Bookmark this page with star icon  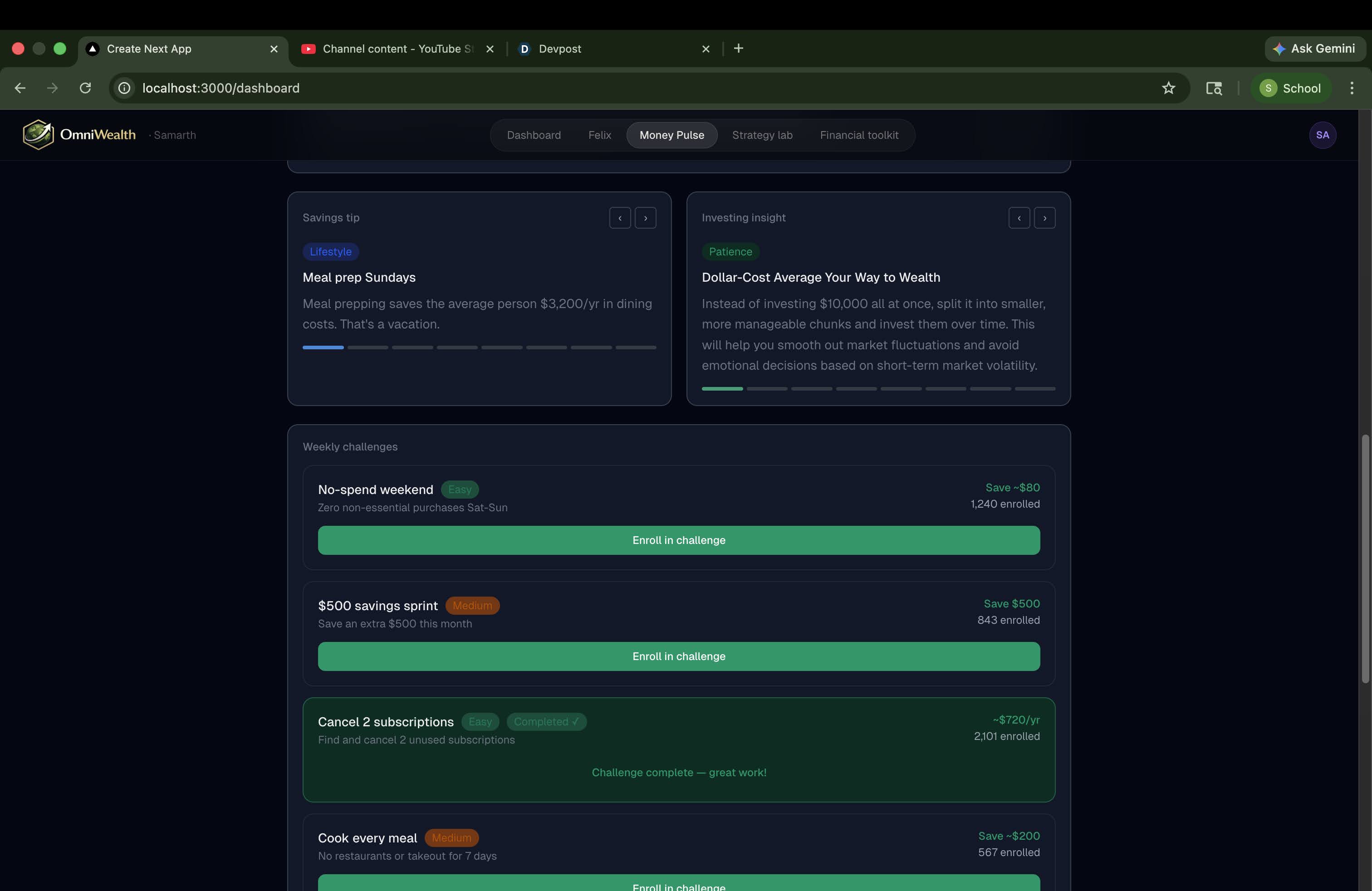click(x=1168, y=88)
